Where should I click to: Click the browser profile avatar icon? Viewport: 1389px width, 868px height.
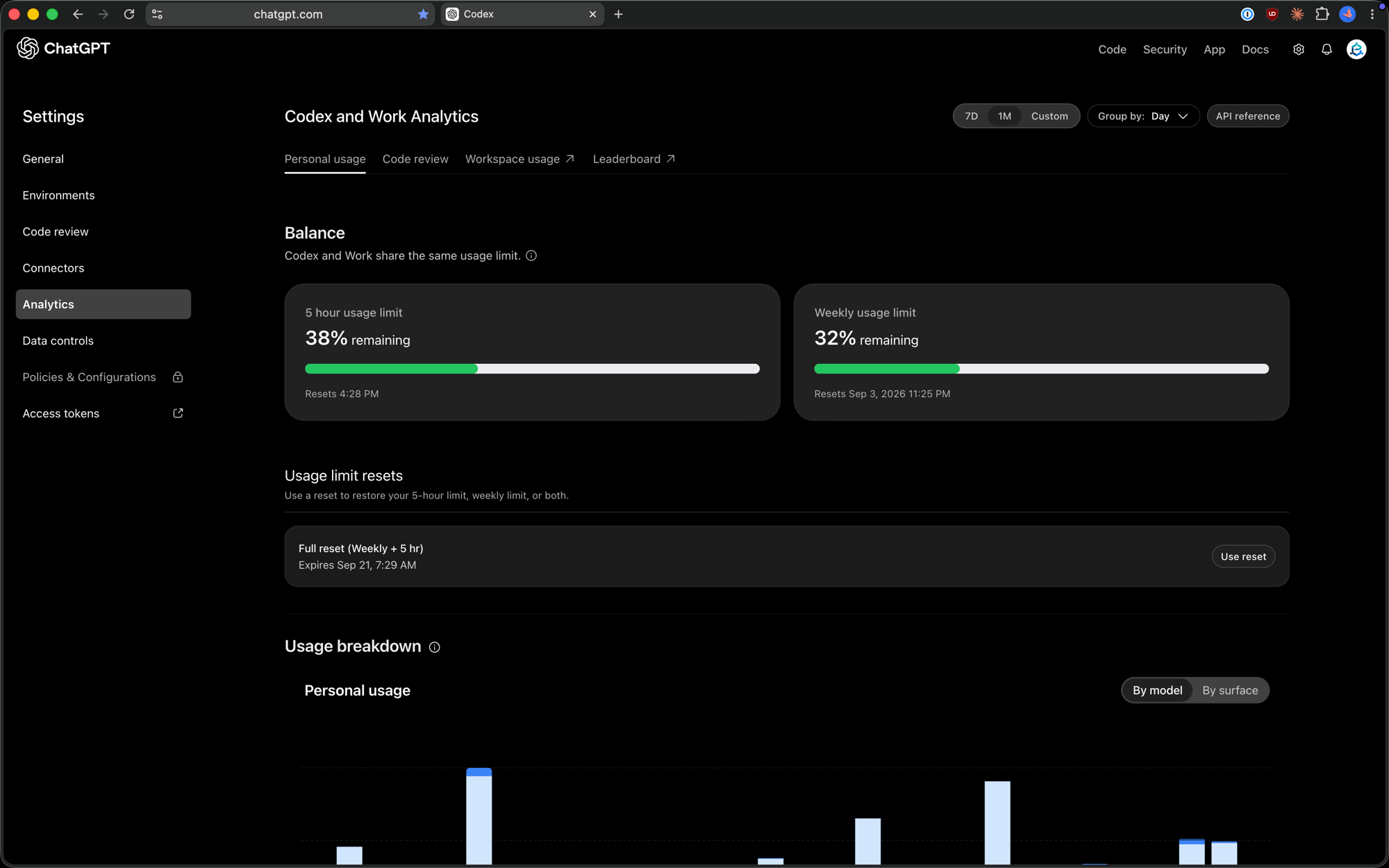[x=1347, y=14]
